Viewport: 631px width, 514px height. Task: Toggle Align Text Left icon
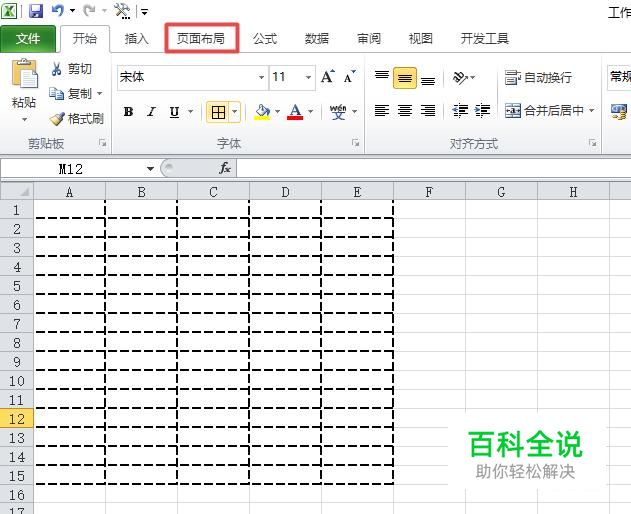(x=381, y=110)
